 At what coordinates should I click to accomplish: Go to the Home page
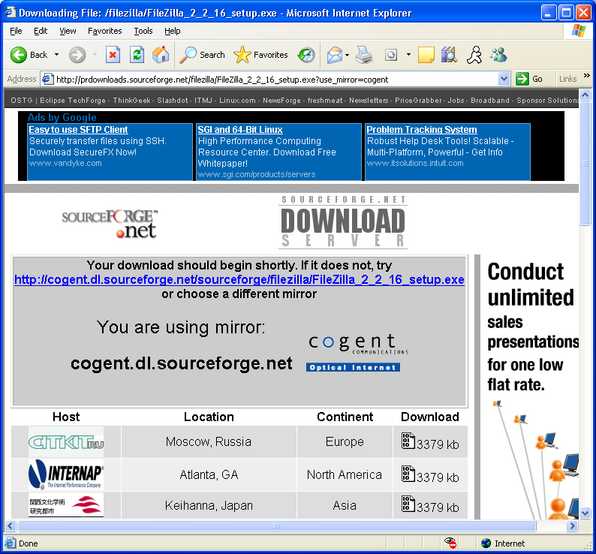point(160,55)
